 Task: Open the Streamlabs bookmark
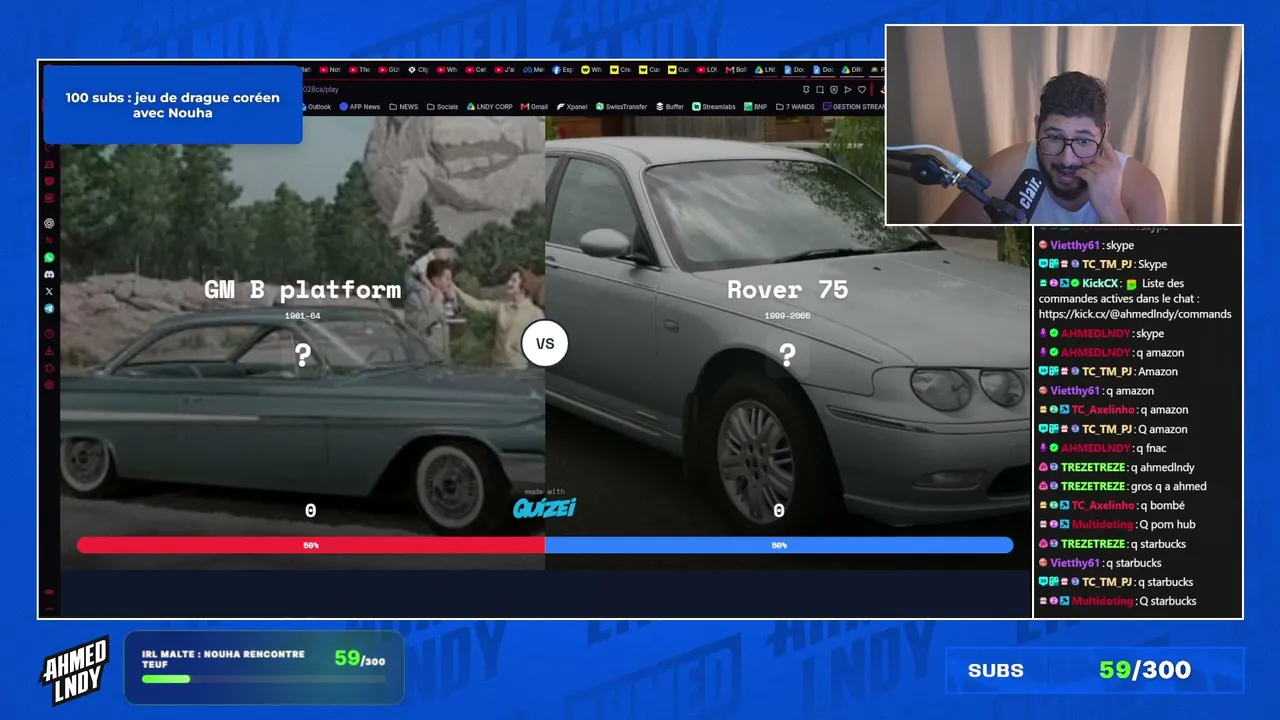coord(714,106)
